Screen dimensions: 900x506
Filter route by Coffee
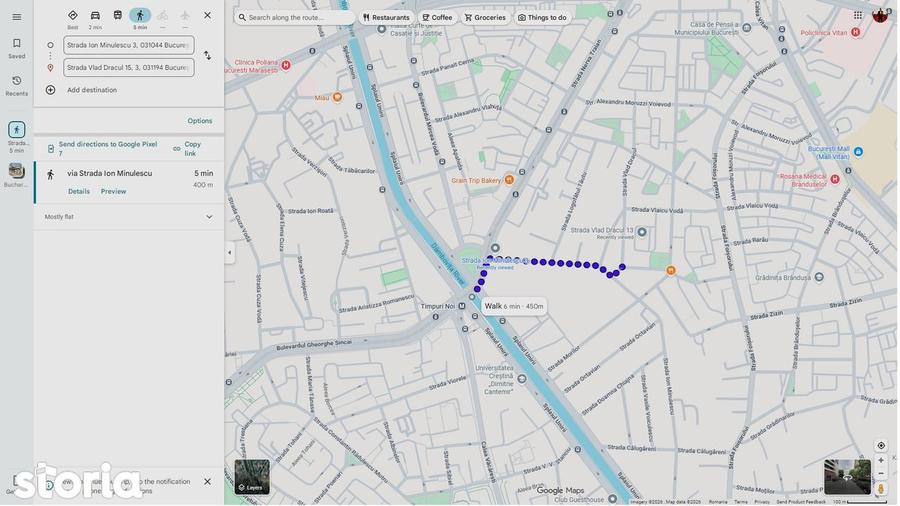(x=437, y=18)
